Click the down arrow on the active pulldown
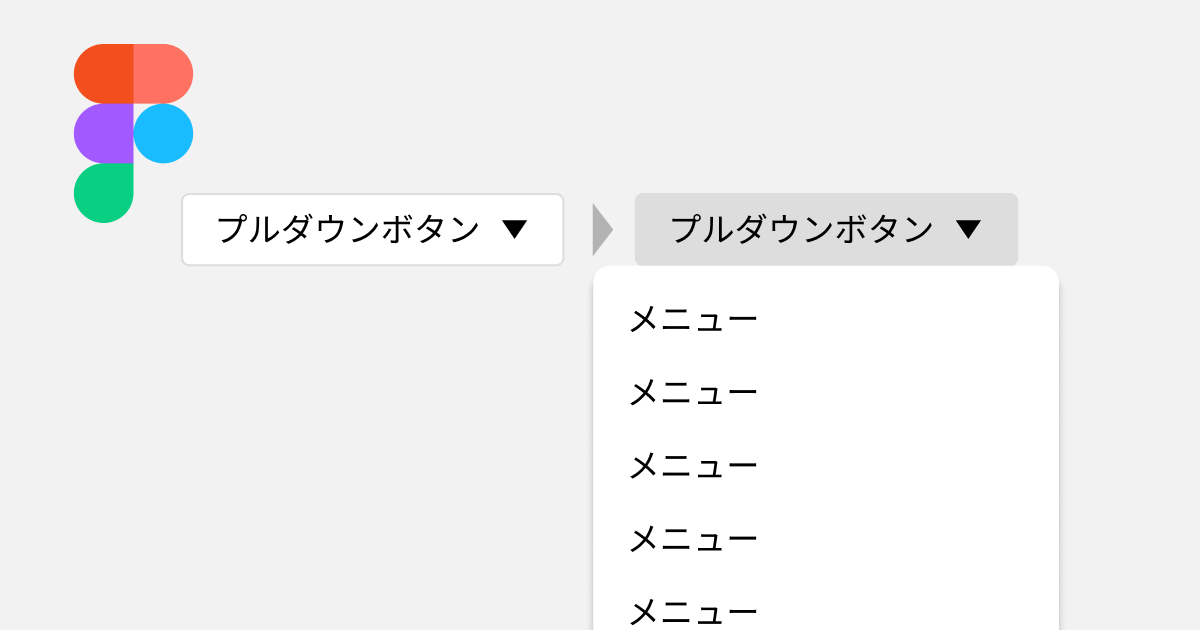The image size is (1200, 630). click(969, 229)
